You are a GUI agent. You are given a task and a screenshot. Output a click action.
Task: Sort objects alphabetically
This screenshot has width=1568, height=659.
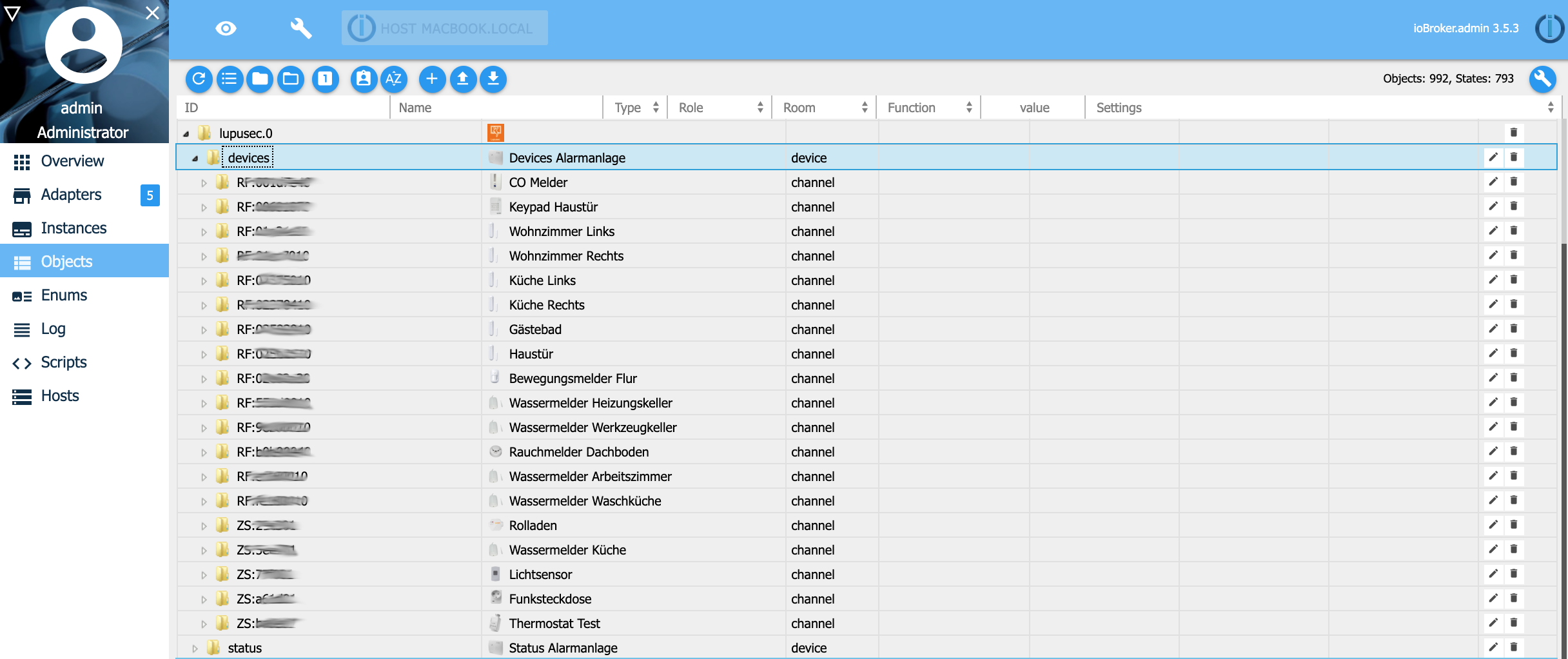point(394,79)
